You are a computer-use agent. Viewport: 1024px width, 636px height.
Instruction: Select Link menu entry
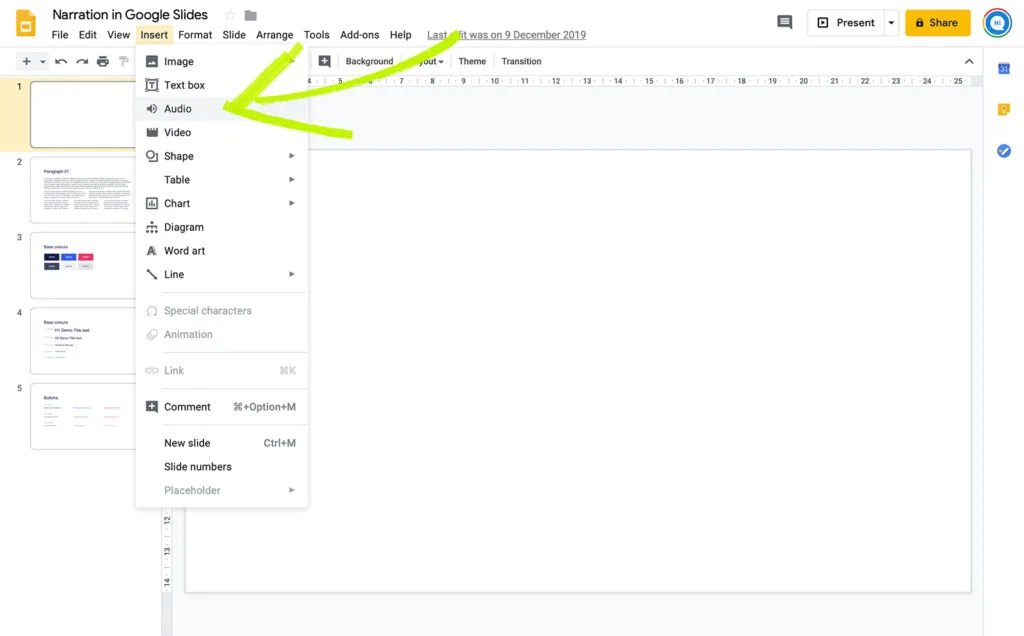pos(221,370)
